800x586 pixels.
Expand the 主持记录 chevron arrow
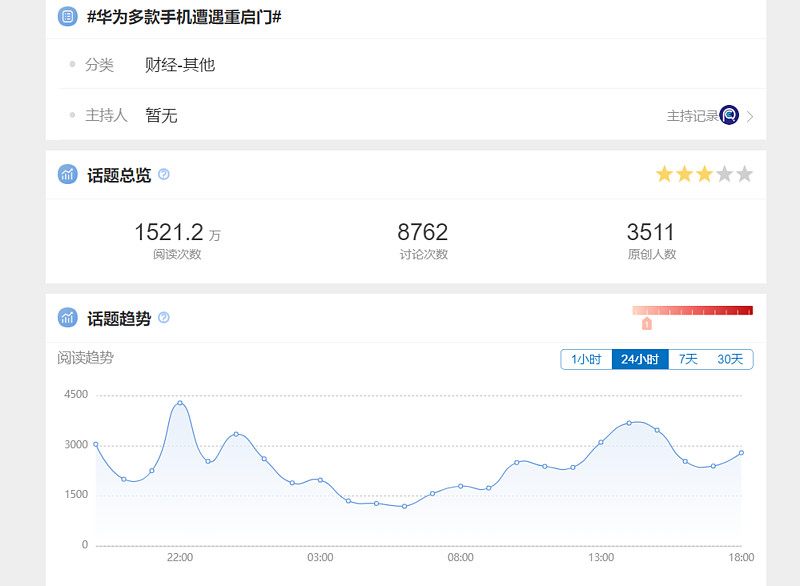pos(750,116)
